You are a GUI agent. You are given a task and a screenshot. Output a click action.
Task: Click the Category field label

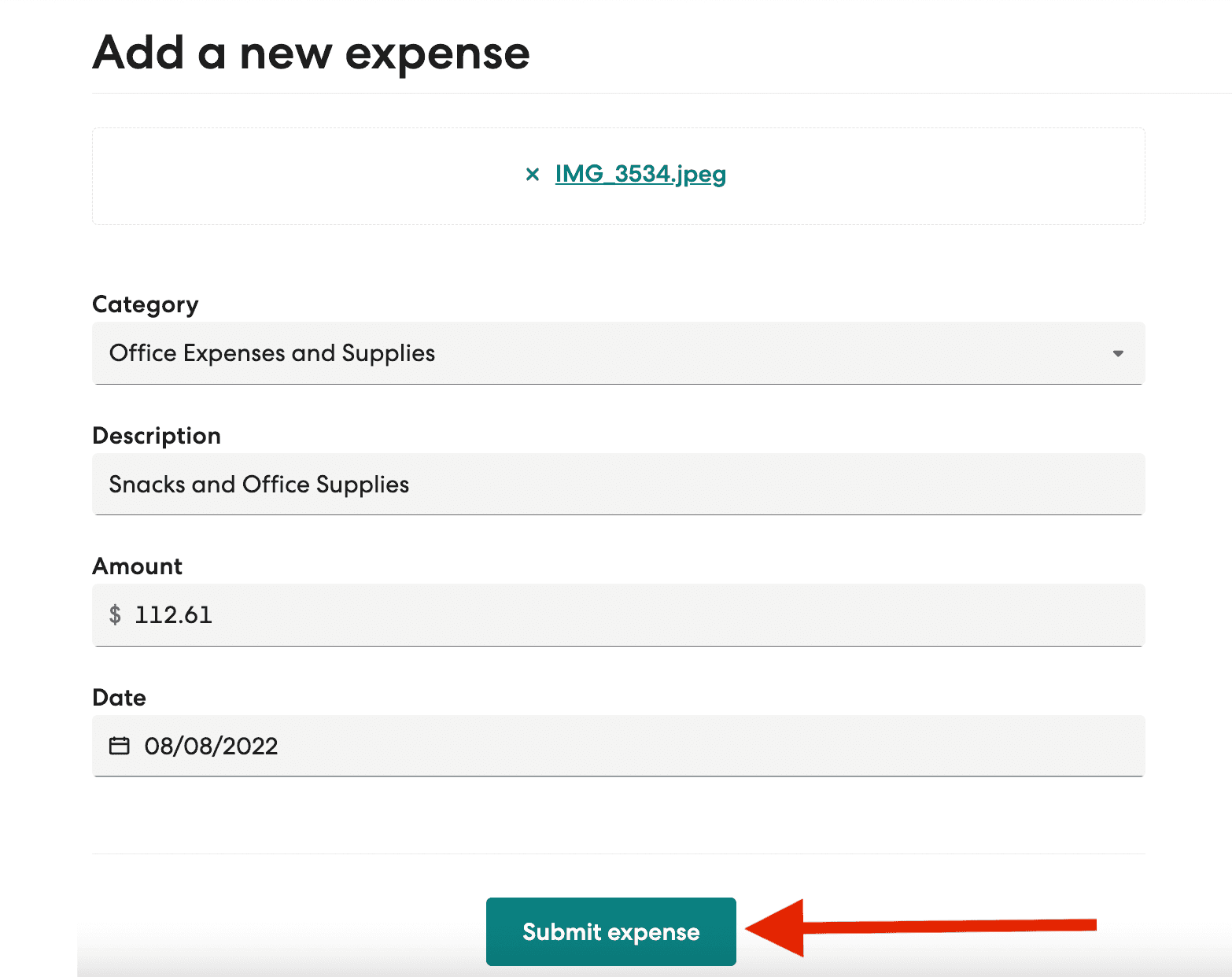(x=146, y=304)
